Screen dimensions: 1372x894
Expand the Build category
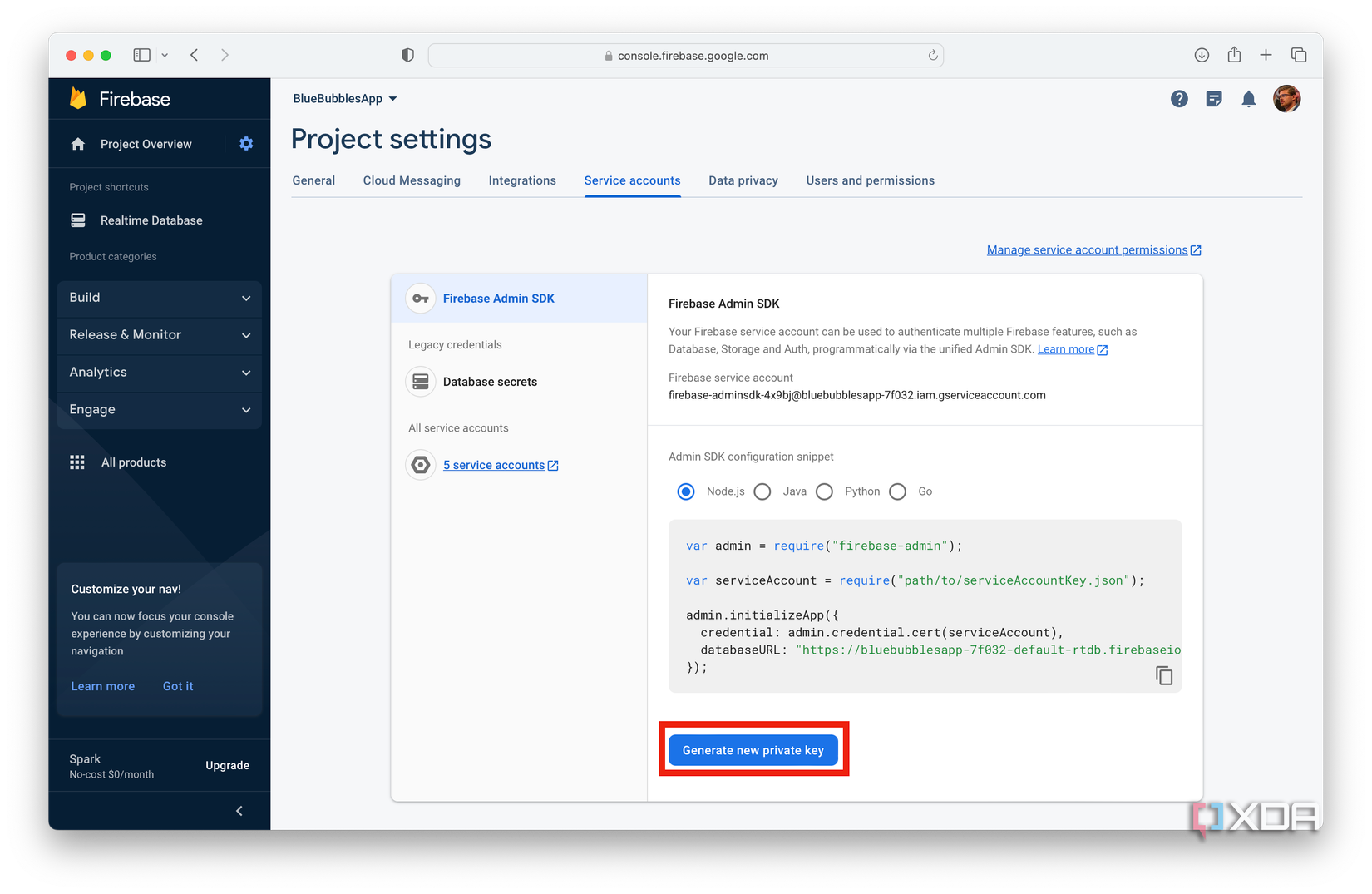point(160,298)
